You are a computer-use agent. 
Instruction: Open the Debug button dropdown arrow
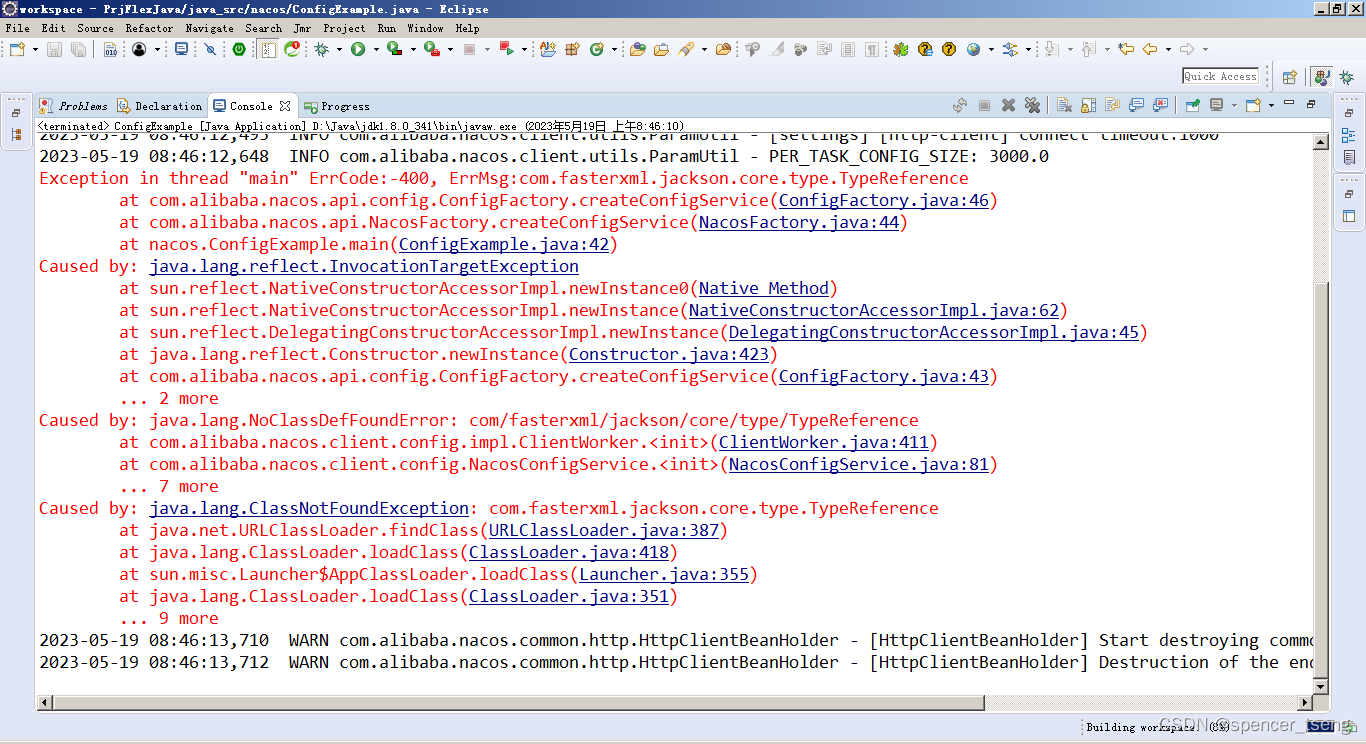(339, 49)
